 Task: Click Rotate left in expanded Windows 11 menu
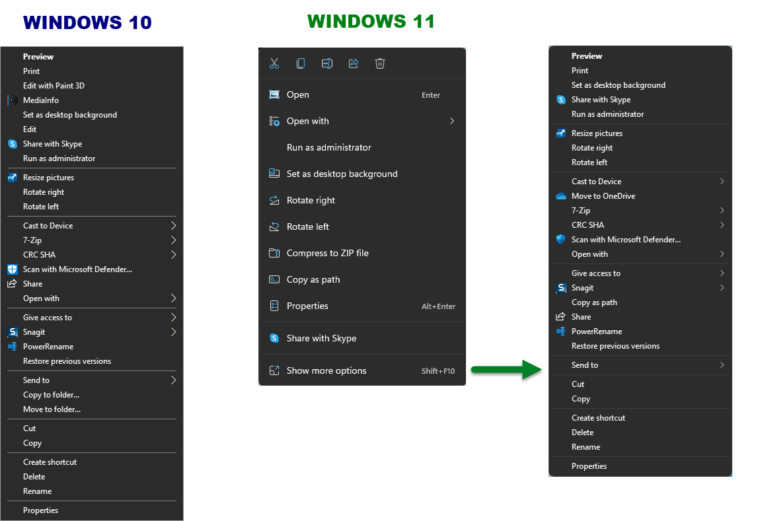[589, 162]
